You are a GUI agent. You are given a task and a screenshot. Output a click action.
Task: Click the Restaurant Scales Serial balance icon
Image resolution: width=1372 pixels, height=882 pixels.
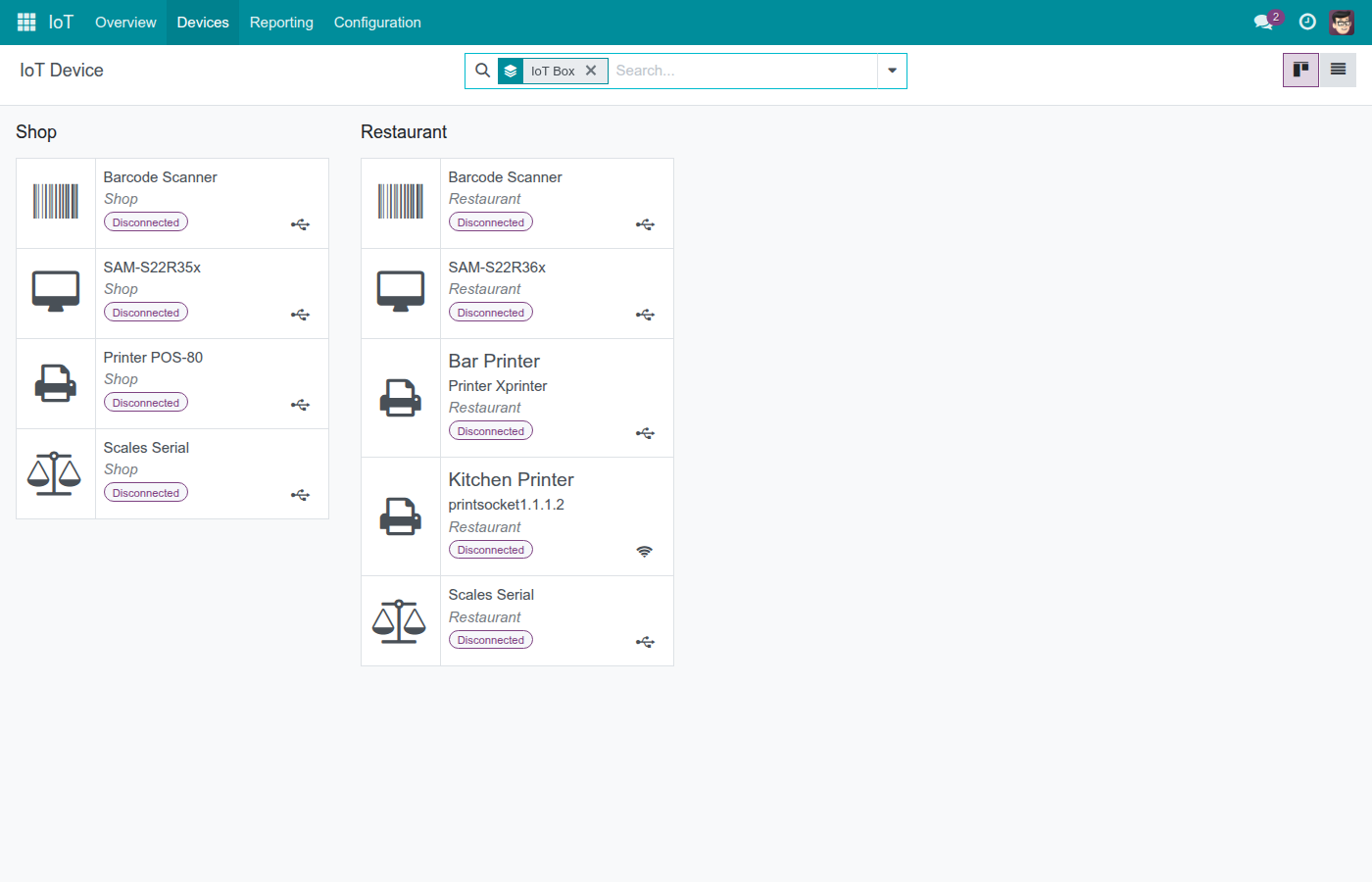point(399,621)
